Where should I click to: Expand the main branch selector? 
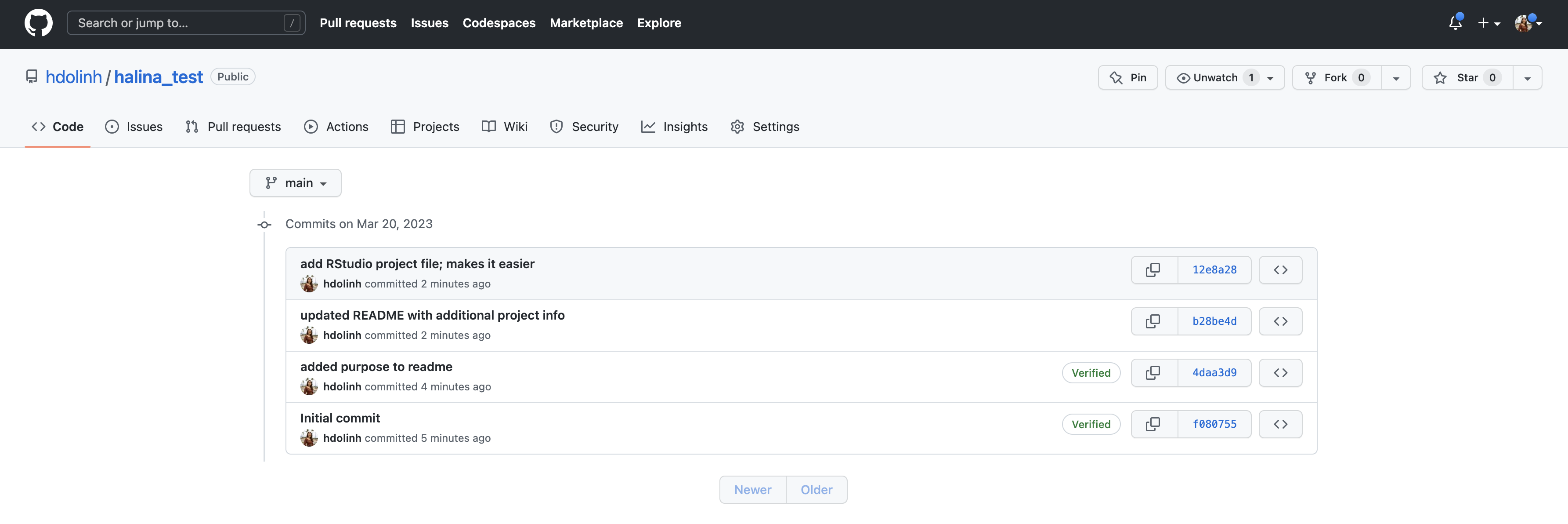pos(295,183)
